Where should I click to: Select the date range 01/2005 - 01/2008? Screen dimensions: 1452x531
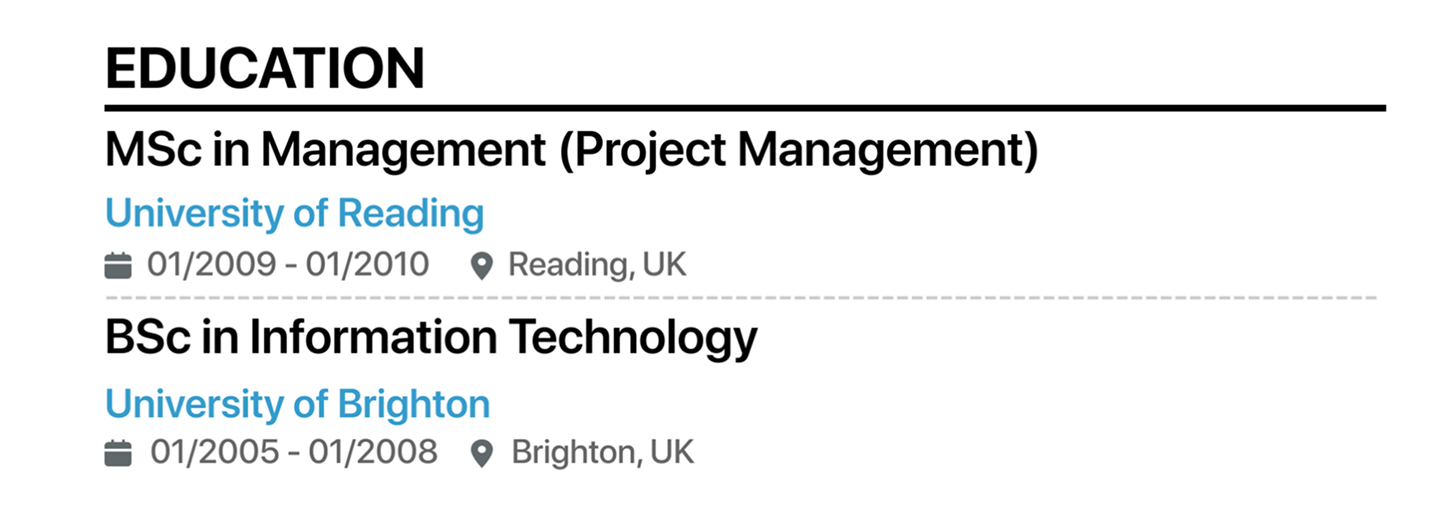294,453
